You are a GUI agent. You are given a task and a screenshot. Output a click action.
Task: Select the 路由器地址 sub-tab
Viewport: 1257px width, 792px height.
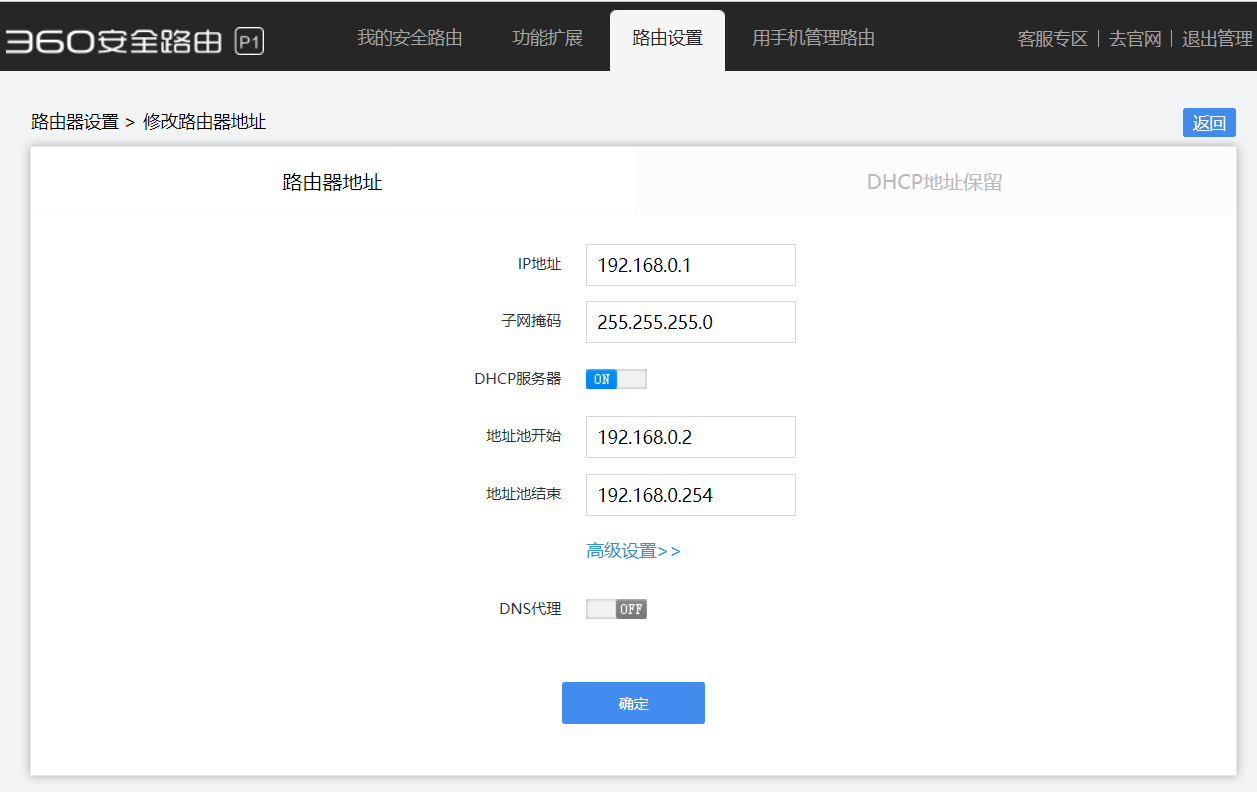(332, 182)
